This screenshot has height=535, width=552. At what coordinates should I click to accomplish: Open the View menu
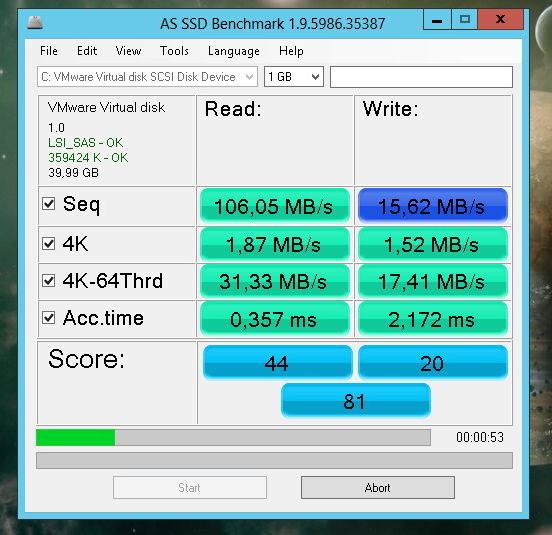point(128,51)
